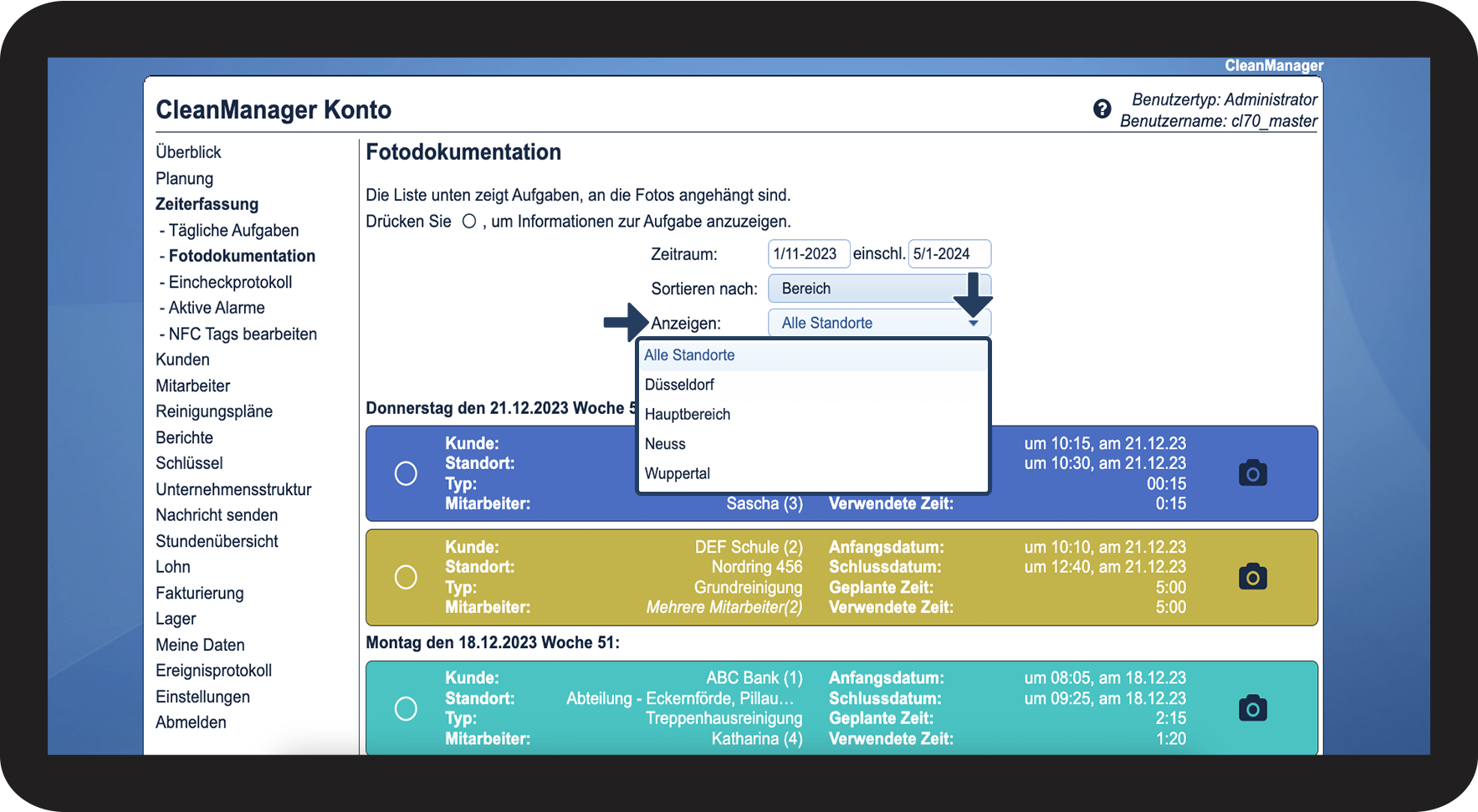Open the Unternehmensstruktur page
Screen dimensions: 1478x812
point(233,489)
